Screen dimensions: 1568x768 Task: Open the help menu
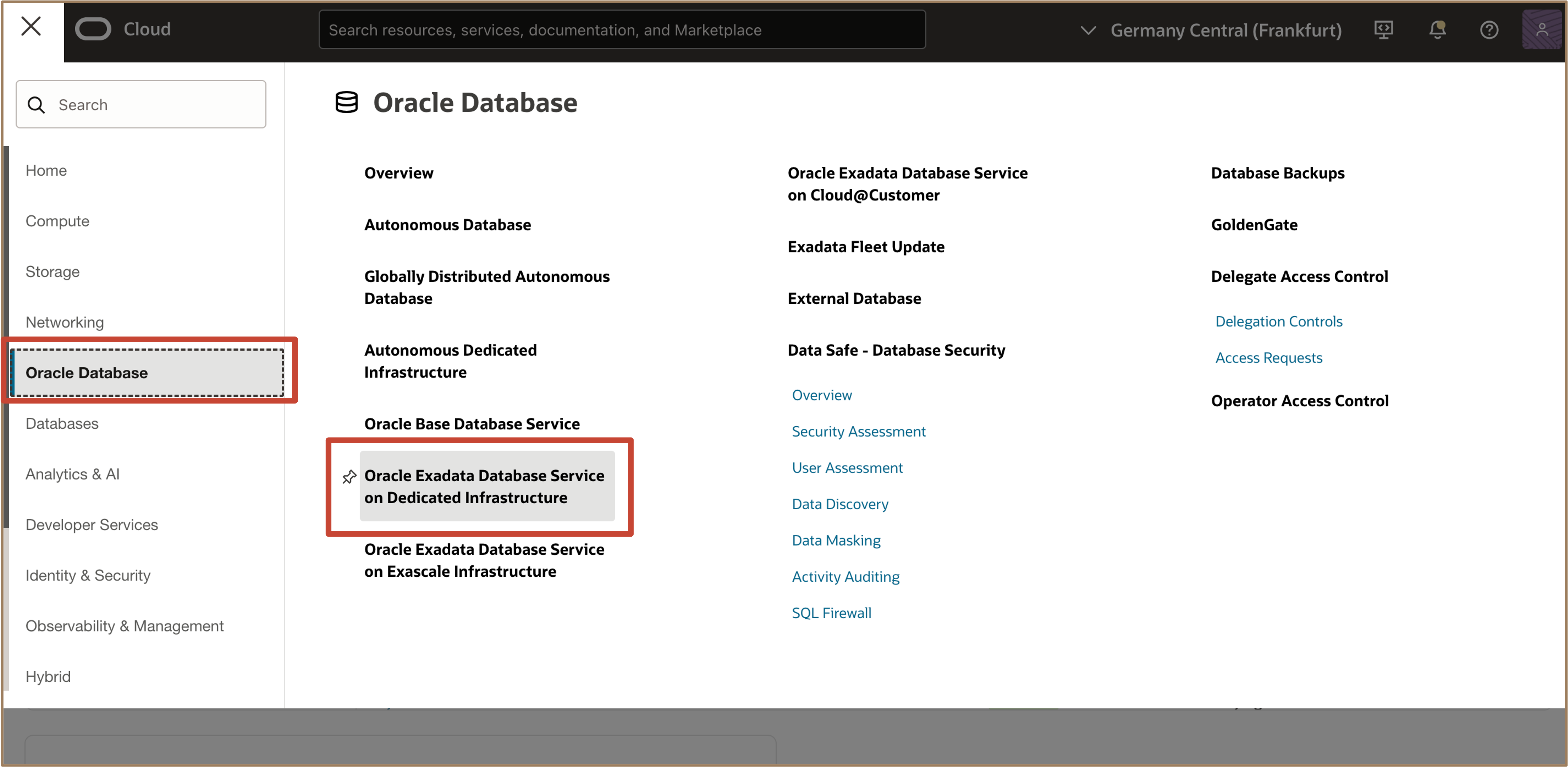pyautogui.click(x=1489, y=29)
